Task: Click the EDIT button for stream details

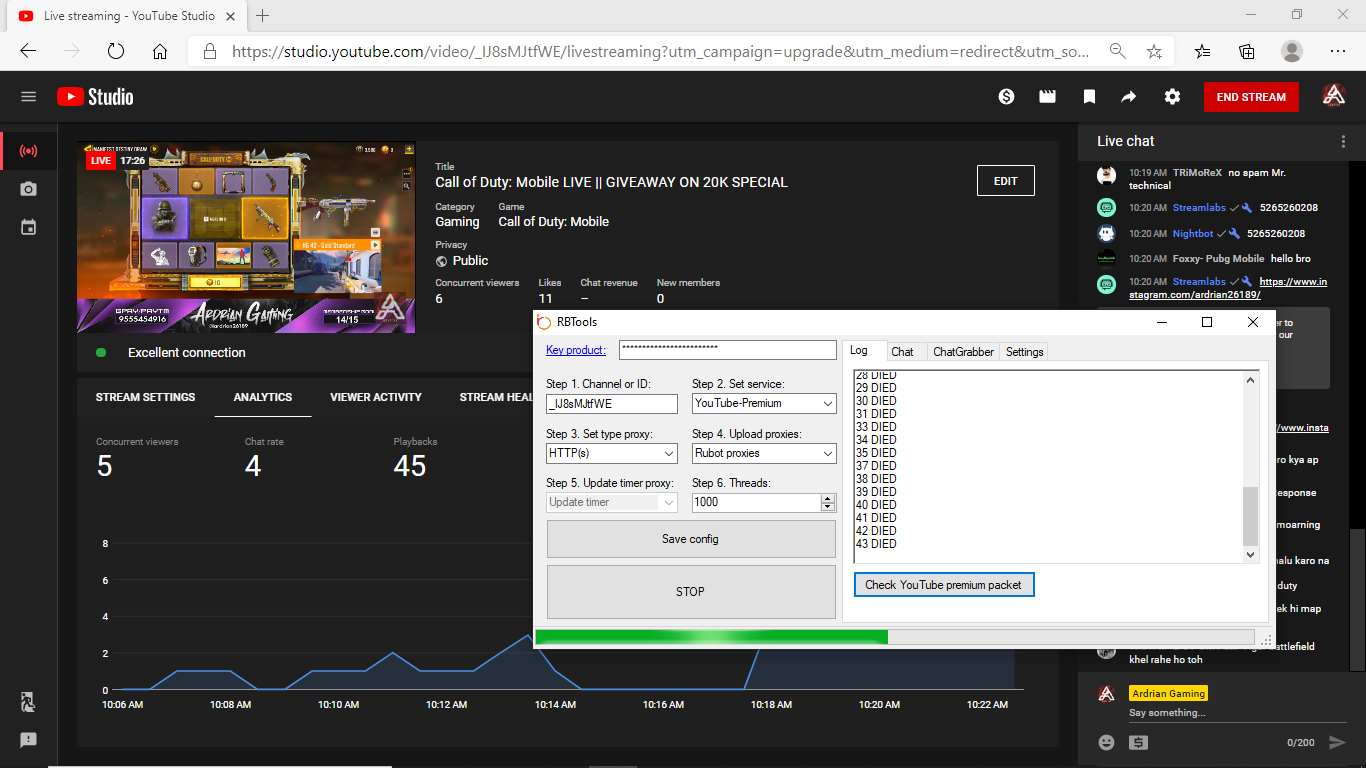Action: point(1005,181)
